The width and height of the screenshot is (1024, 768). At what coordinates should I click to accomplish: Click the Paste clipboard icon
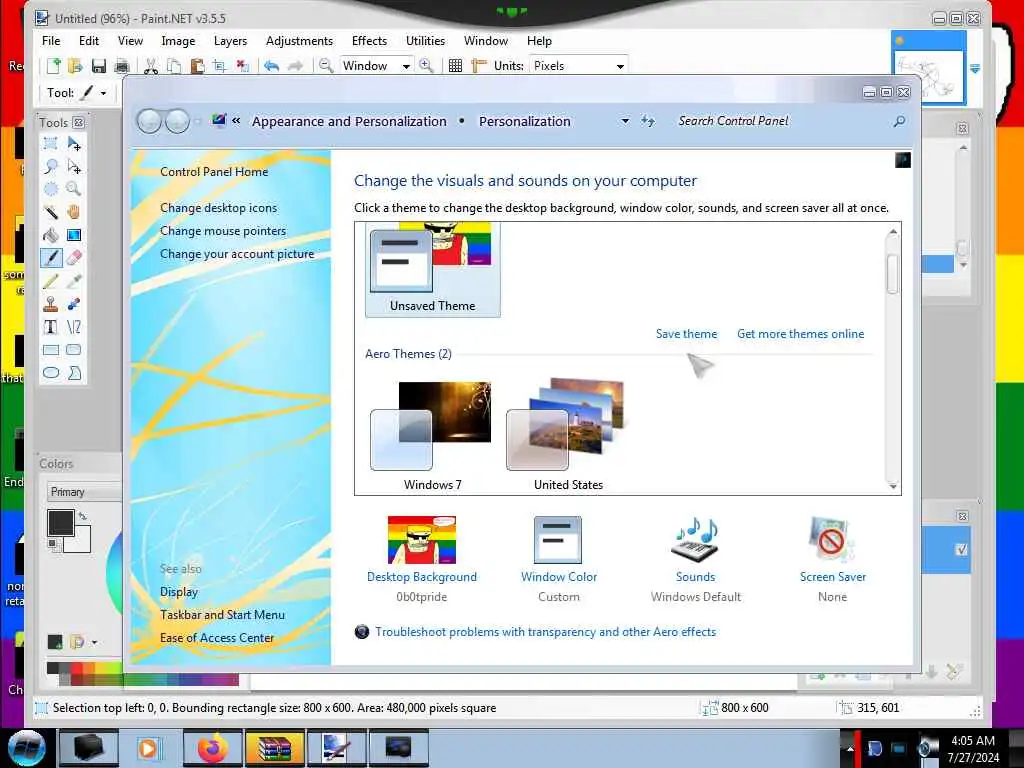[197, 65]
